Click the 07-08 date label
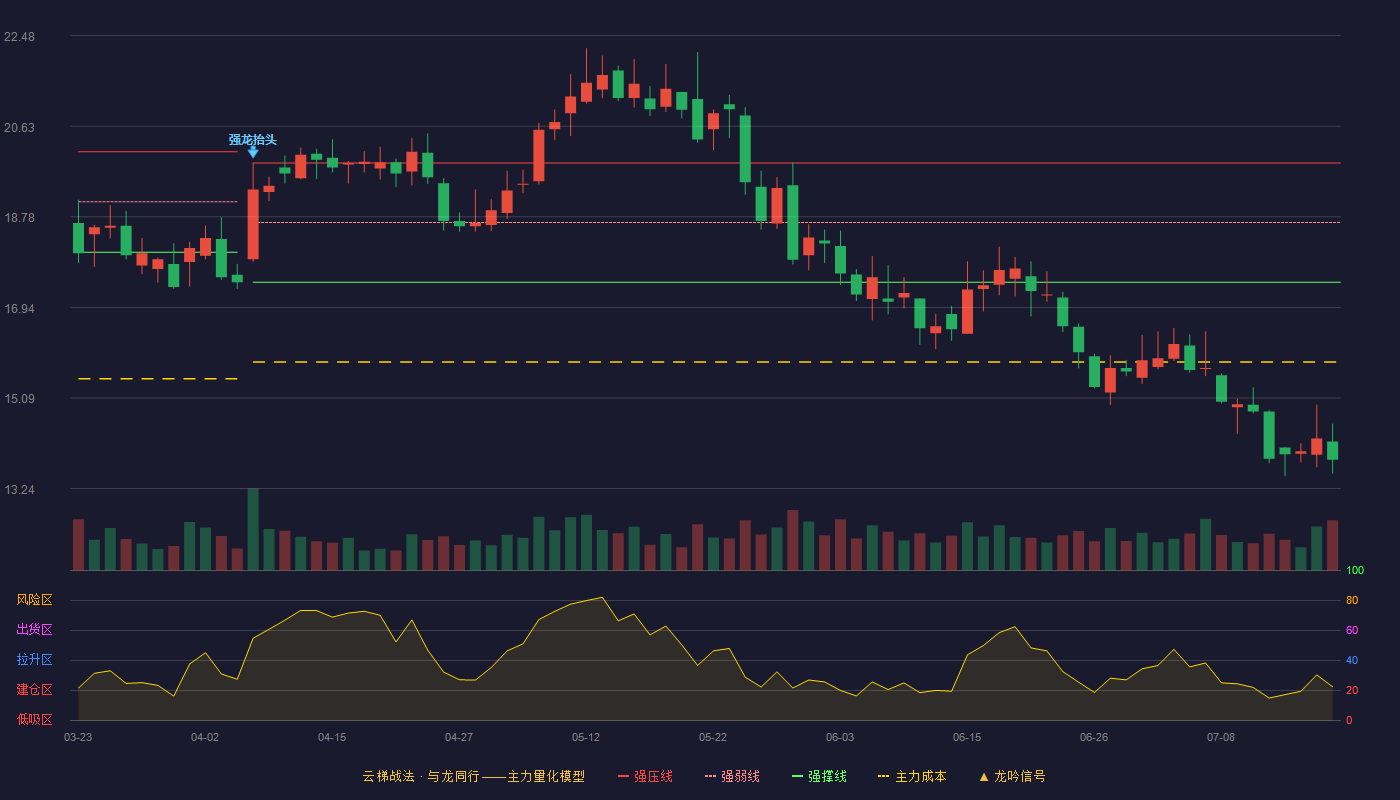The width and height of the screenshot is (1400, 800). click(1221, 737)
